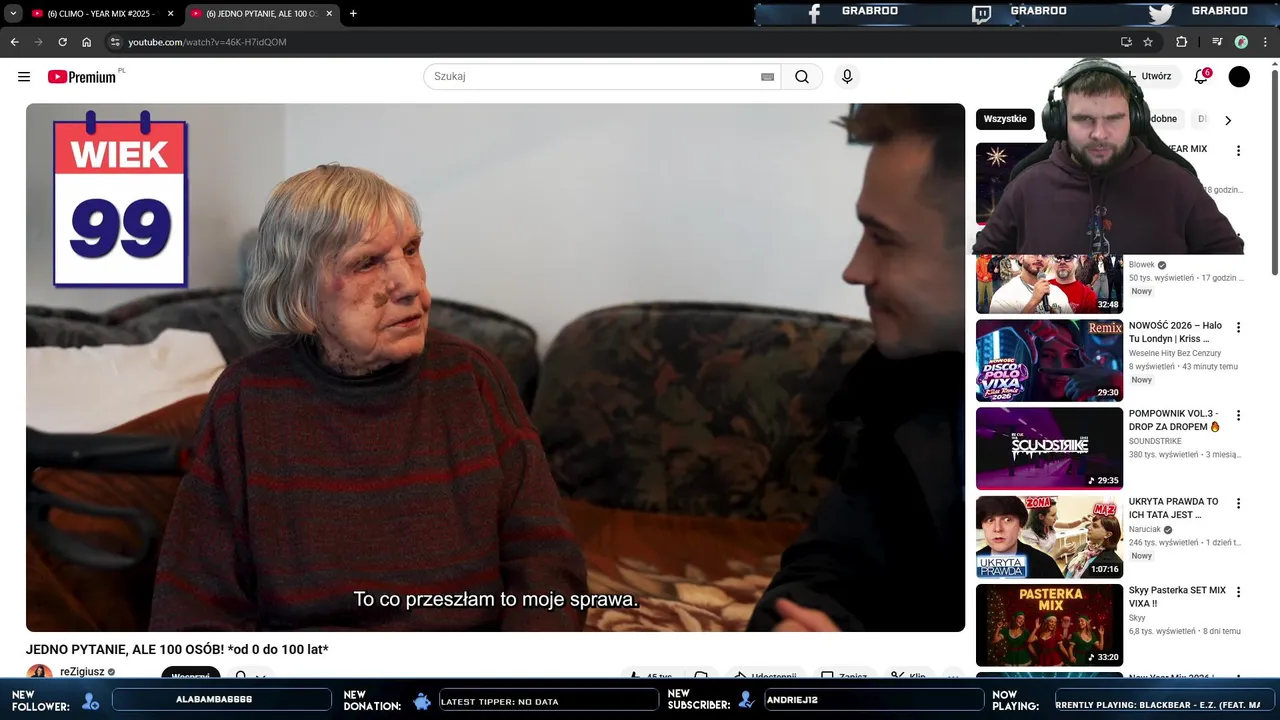The width and height of the screenshot is (1280, 720).
Task: Click the Utwórz create button
Action: (1155, 77)
